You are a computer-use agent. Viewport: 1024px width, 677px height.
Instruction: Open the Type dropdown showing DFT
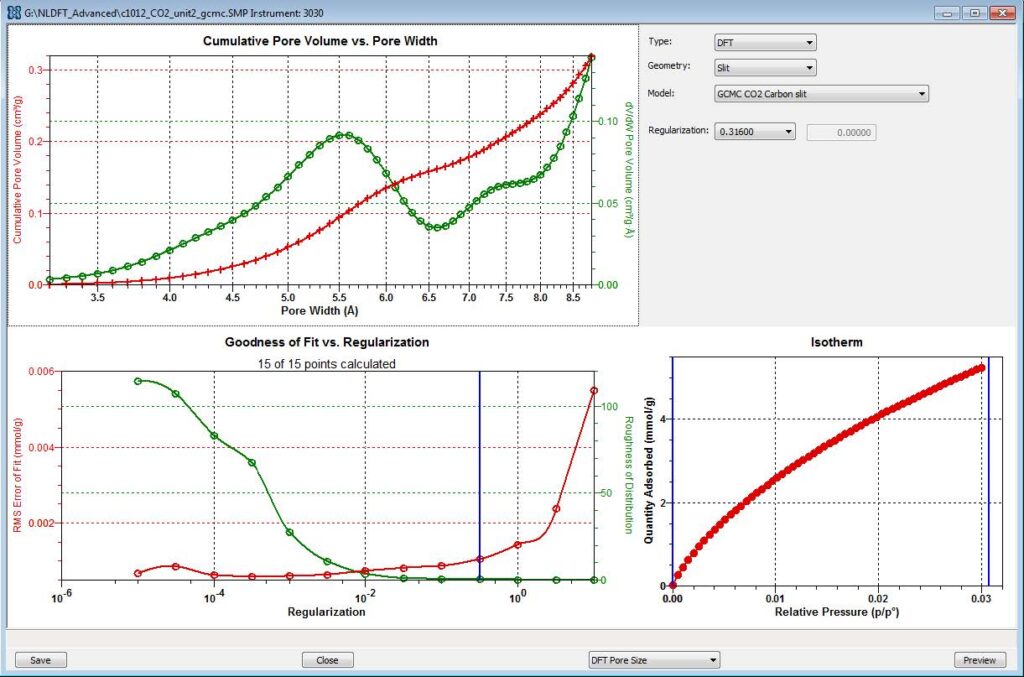765,42
